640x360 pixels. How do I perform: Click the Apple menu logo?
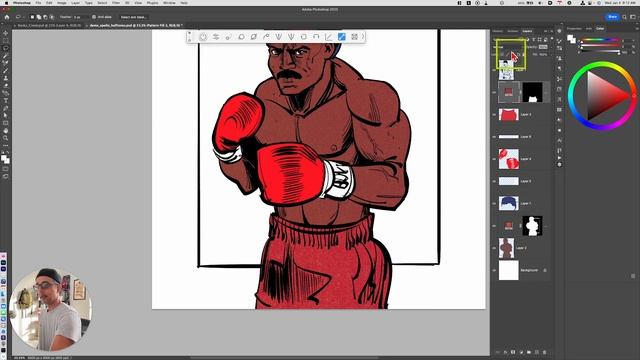[x=6, y=3]
